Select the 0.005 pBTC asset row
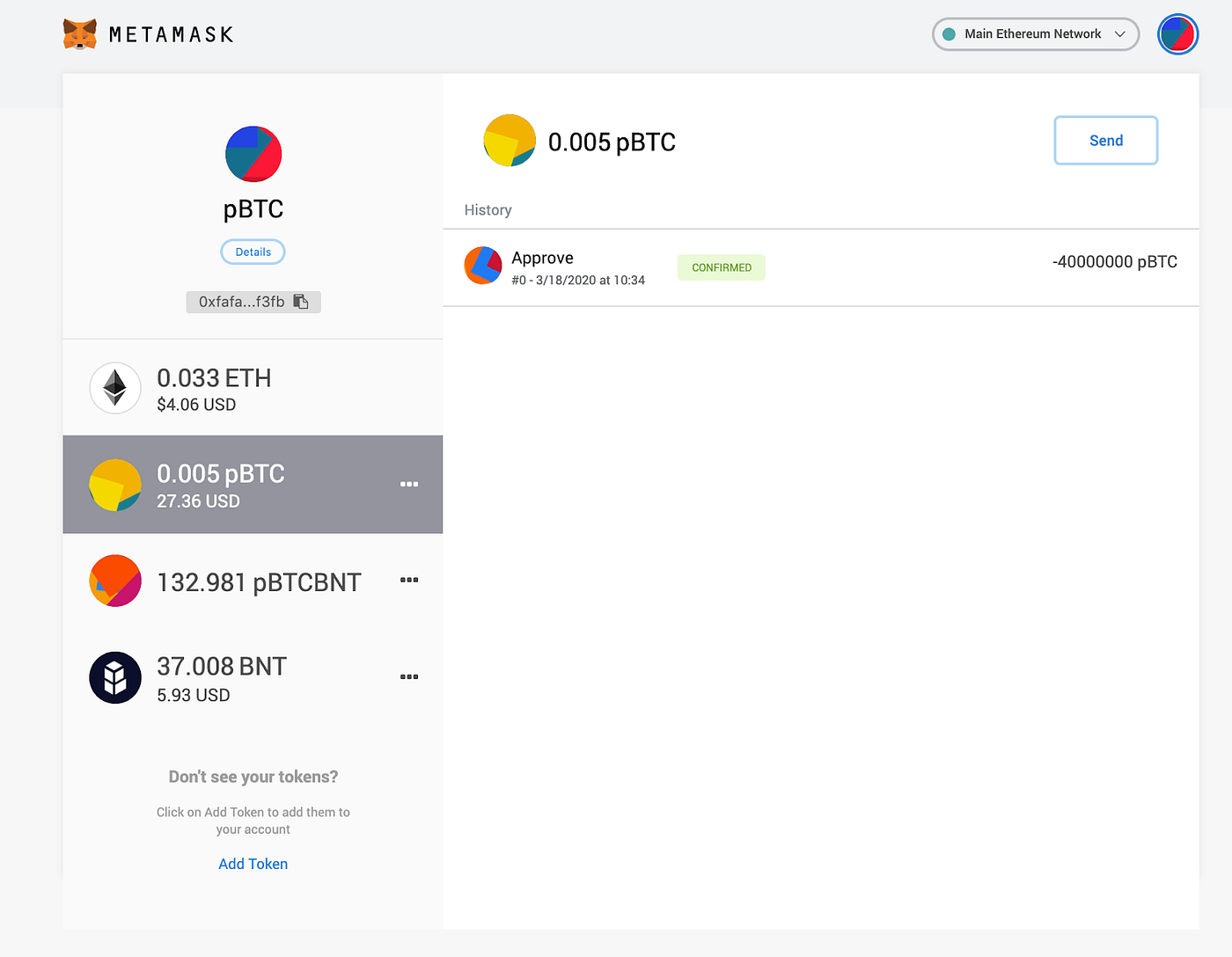The width and height of the screenshot is (1232, 957). [x=253, y=485]
